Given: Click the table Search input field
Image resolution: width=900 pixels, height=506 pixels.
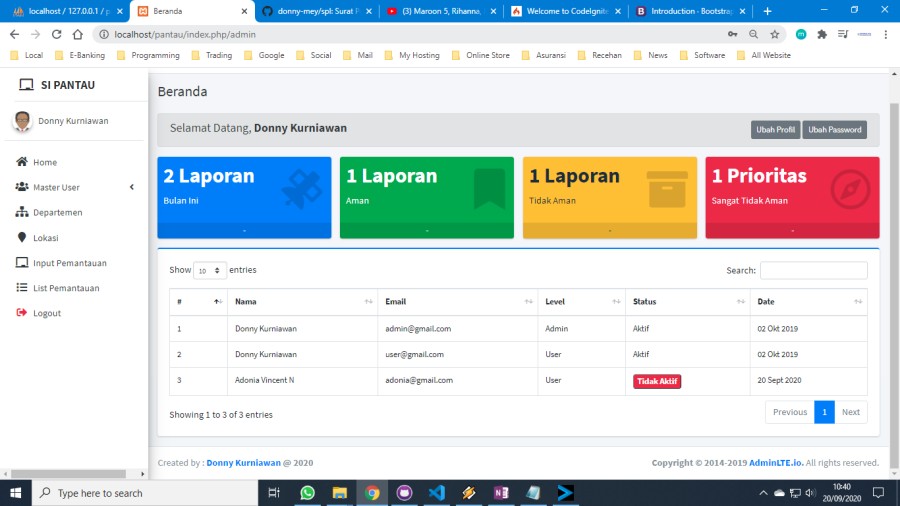Looking at the screenshot, I should 813,270.
